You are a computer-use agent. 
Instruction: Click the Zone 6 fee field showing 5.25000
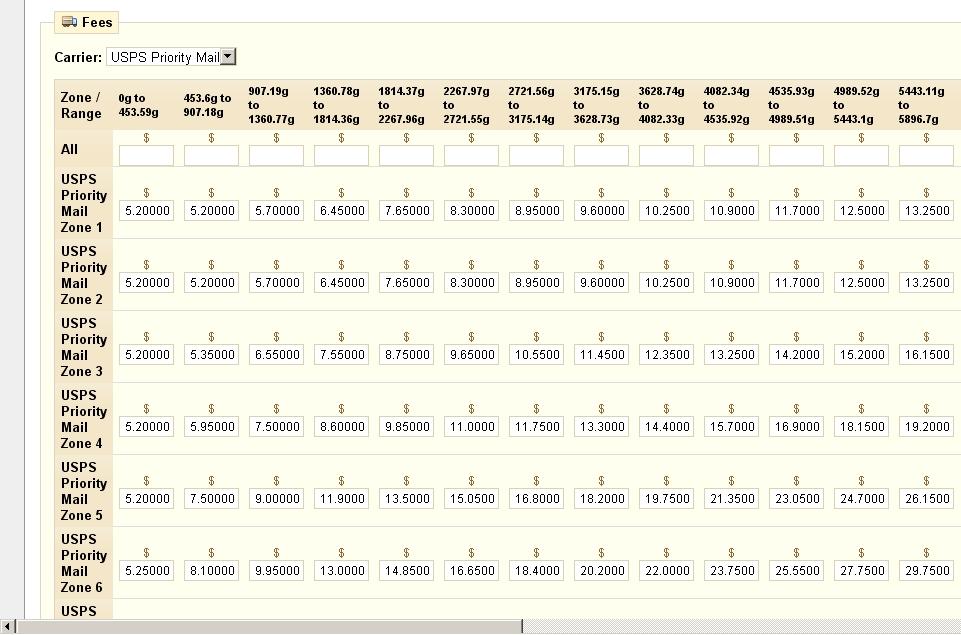pyautogui.click(x=146, y=571)
